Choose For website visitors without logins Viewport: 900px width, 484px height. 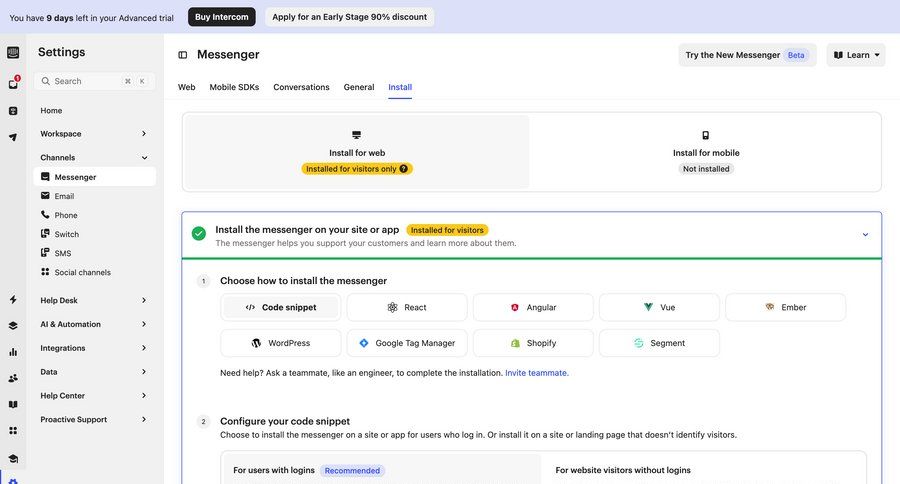[x=703, y=470]
